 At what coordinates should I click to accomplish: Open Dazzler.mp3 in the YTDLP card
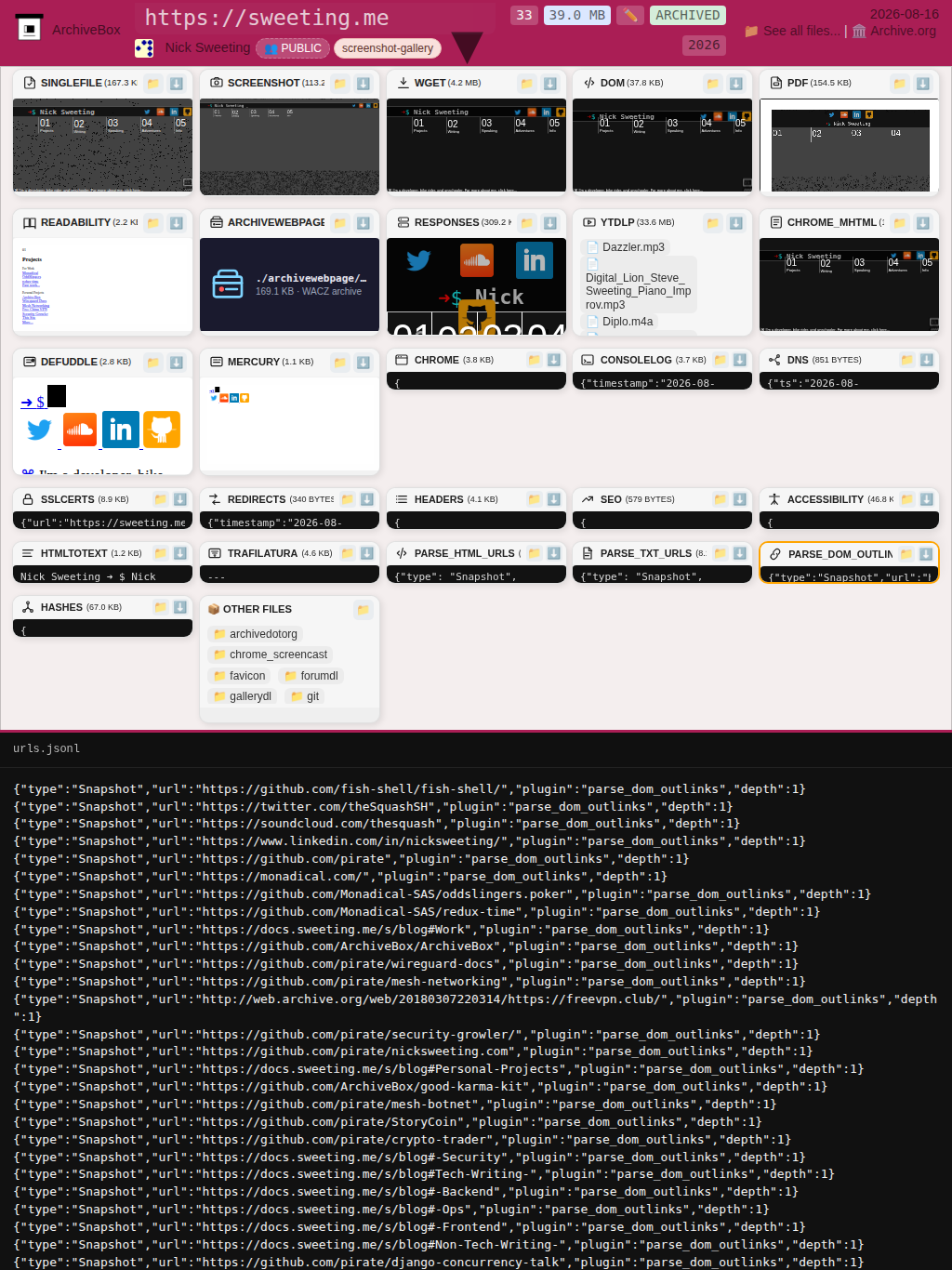click(x=625, y=247)
